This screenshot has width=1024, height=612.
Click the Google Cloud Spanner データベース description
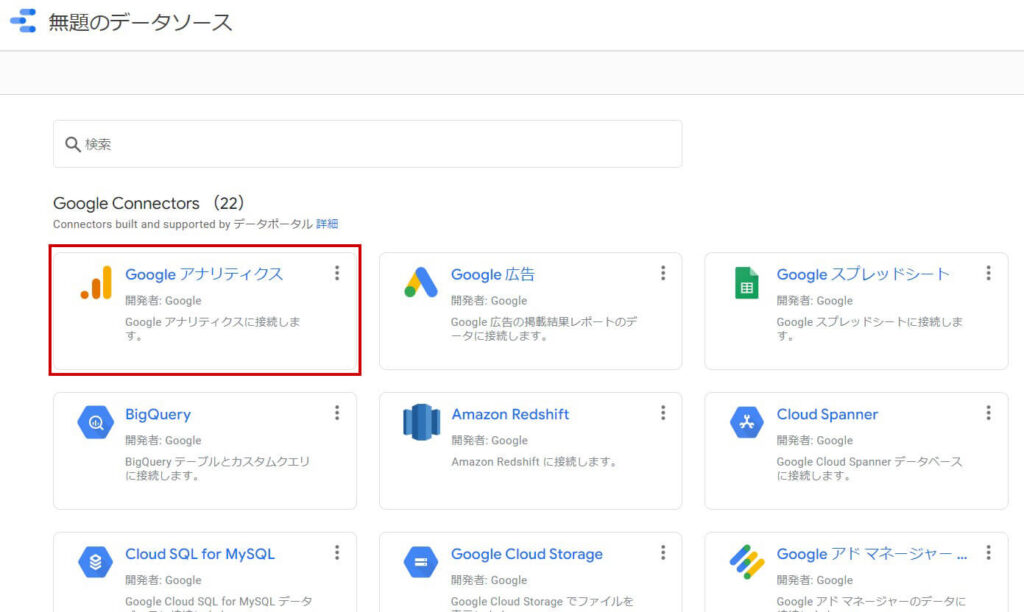coord(869,468)
